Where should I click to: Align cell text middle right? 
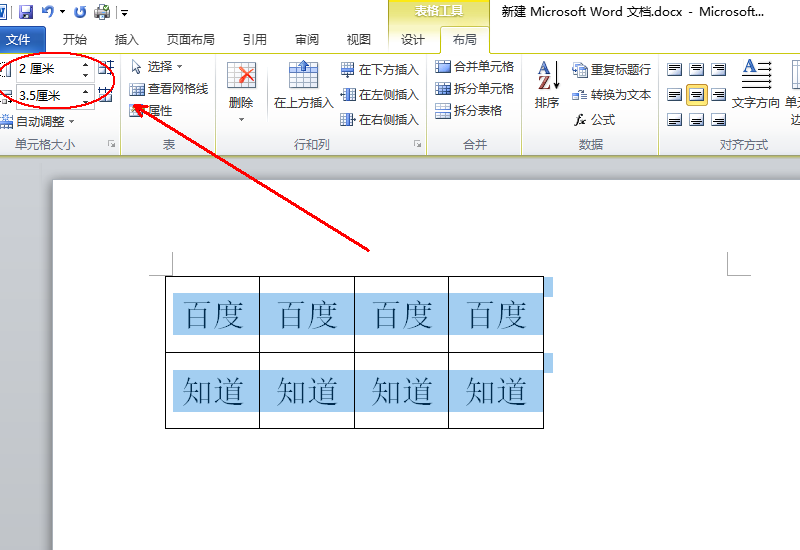(718, 94)
